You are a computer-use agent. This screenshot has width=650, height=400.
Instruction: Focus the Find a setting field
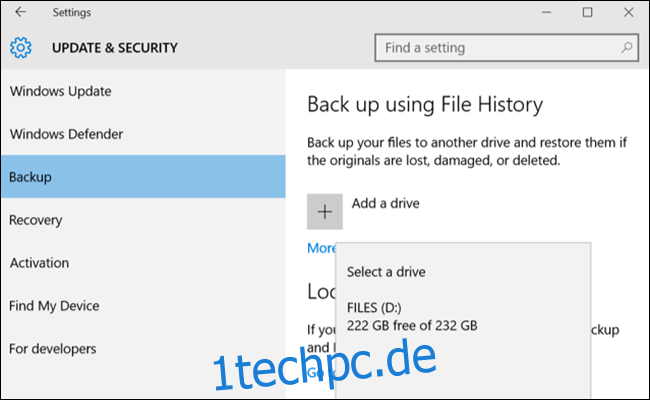[x=506, y=48]
